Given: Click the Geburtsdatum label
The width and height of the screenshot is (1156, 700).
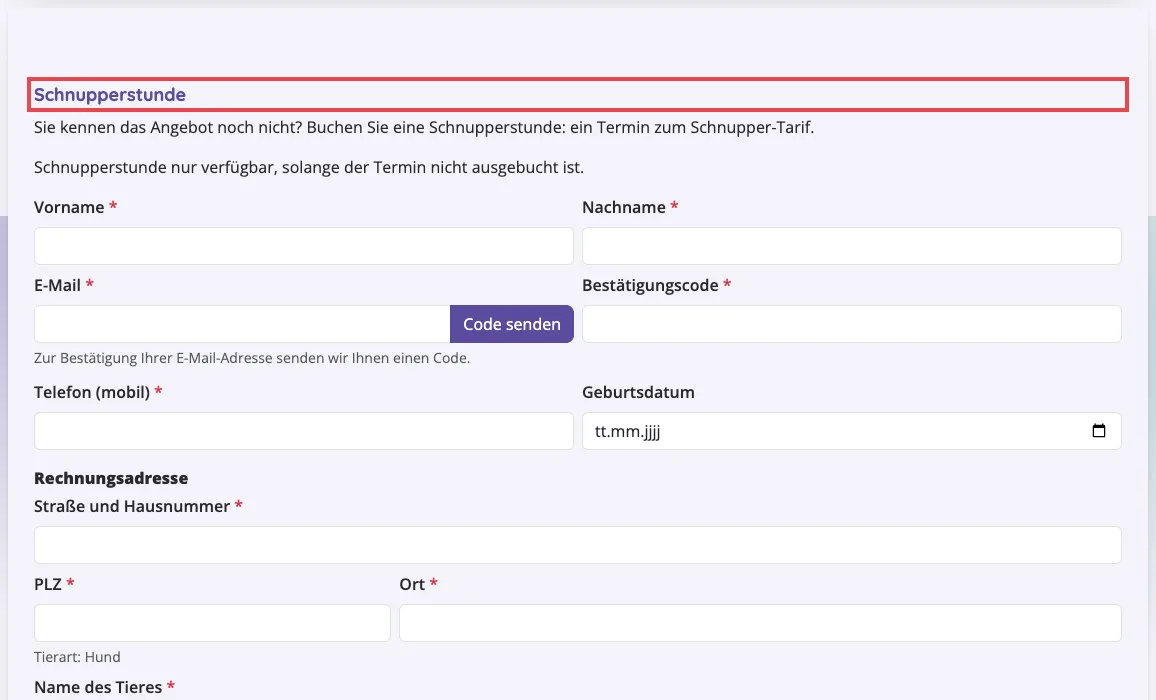Looking at the screenshot, I should [x=638, y=392].
